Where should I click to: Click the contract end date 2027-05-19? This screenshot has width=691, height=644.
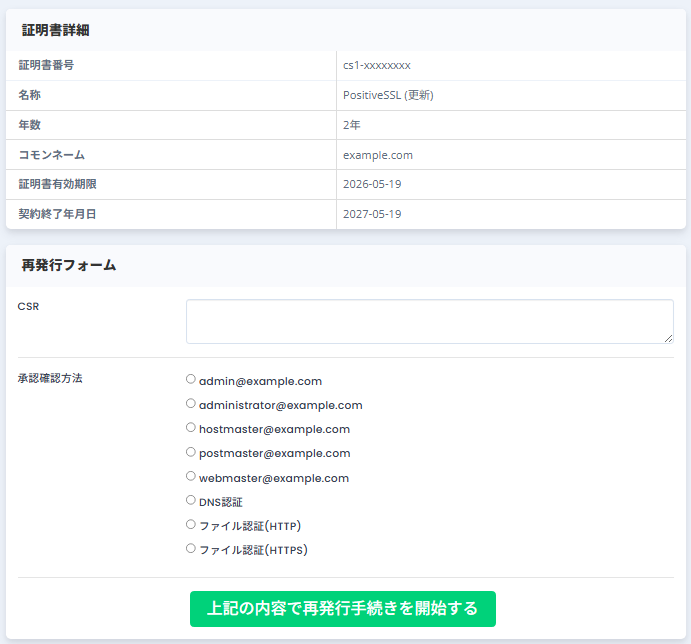click(x=372, y=215)
